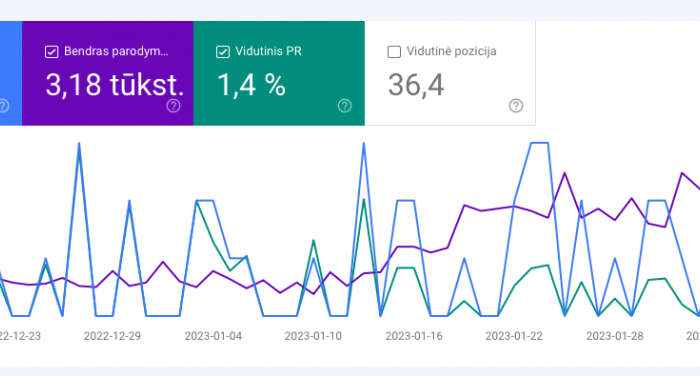The width and height of the screenshot is (700, 376).
Task: Click the 2022-12-29 date axis label
Action: [x=112, y=336]
